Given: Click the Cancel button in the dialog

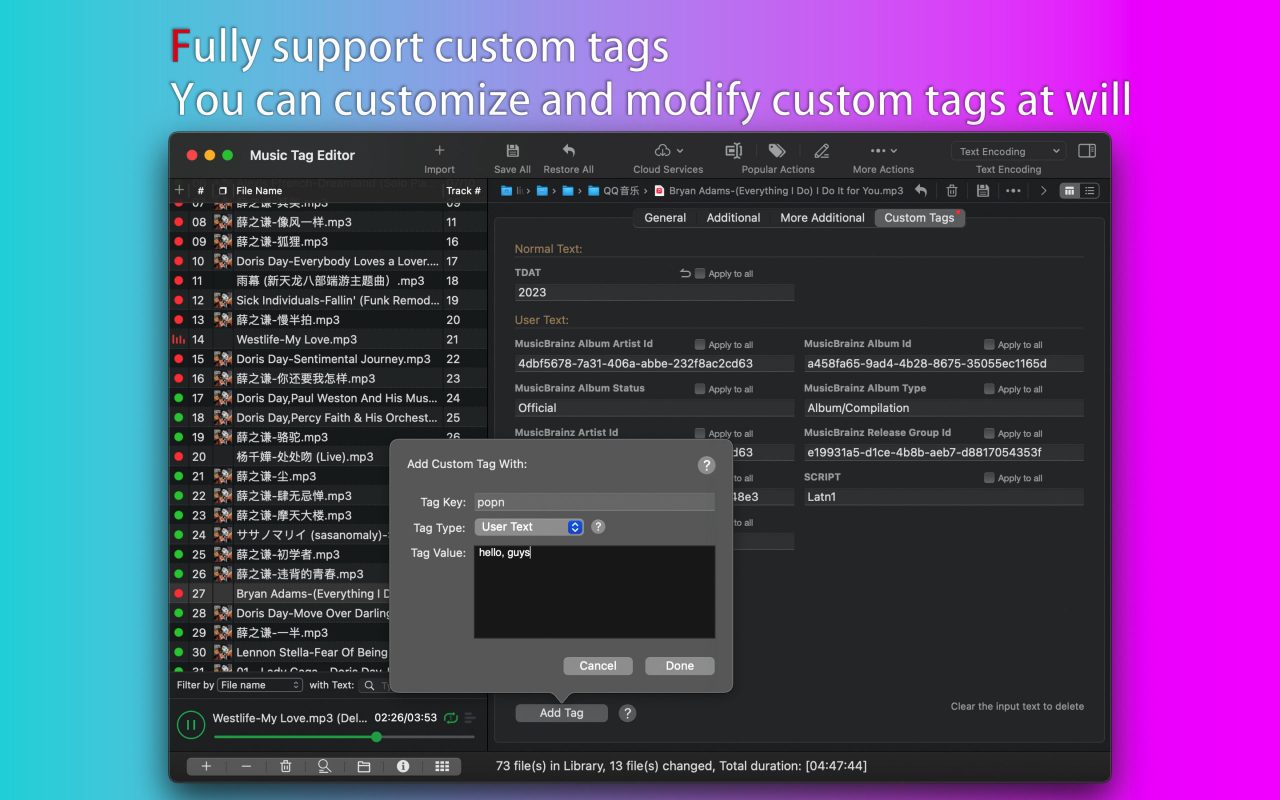Looking at the screenshot, I should (x=598, y=666).
